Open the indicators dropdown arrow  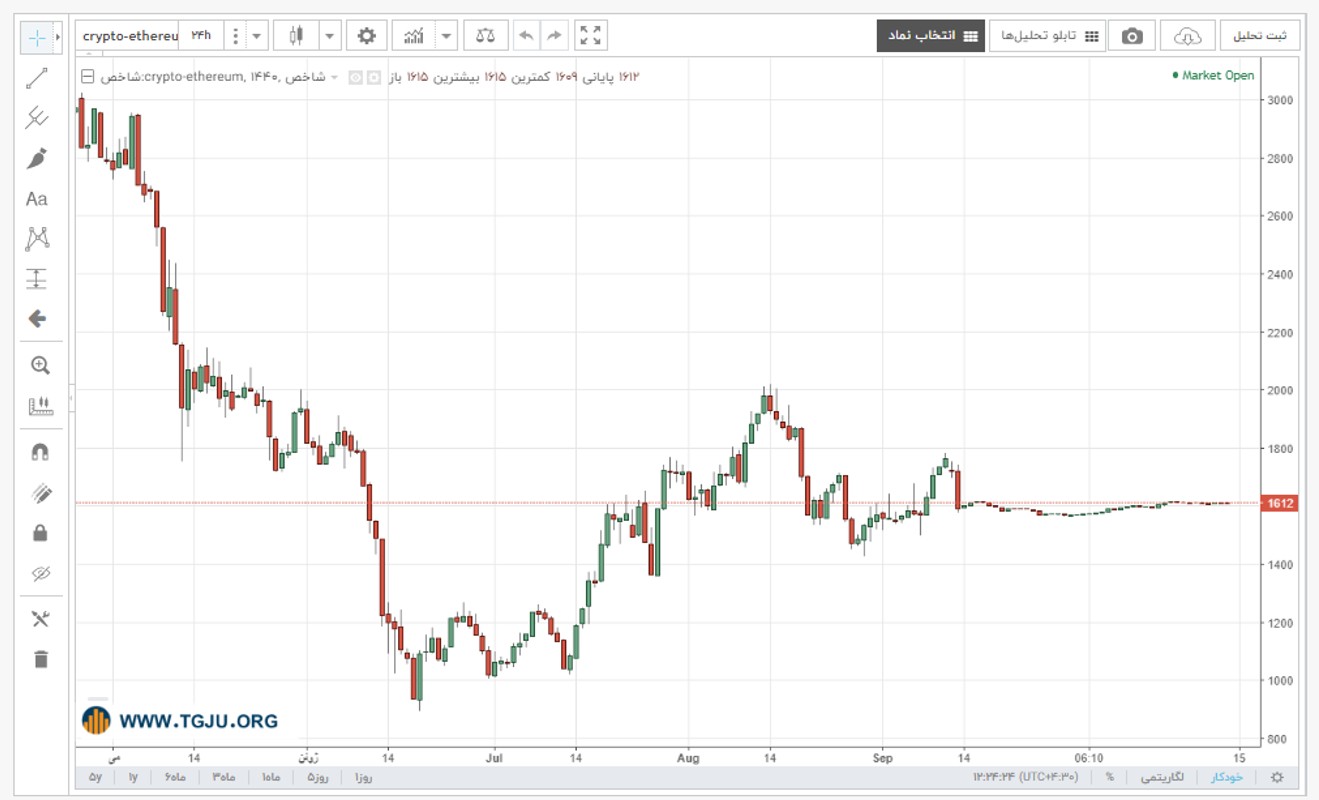[447, 36]
